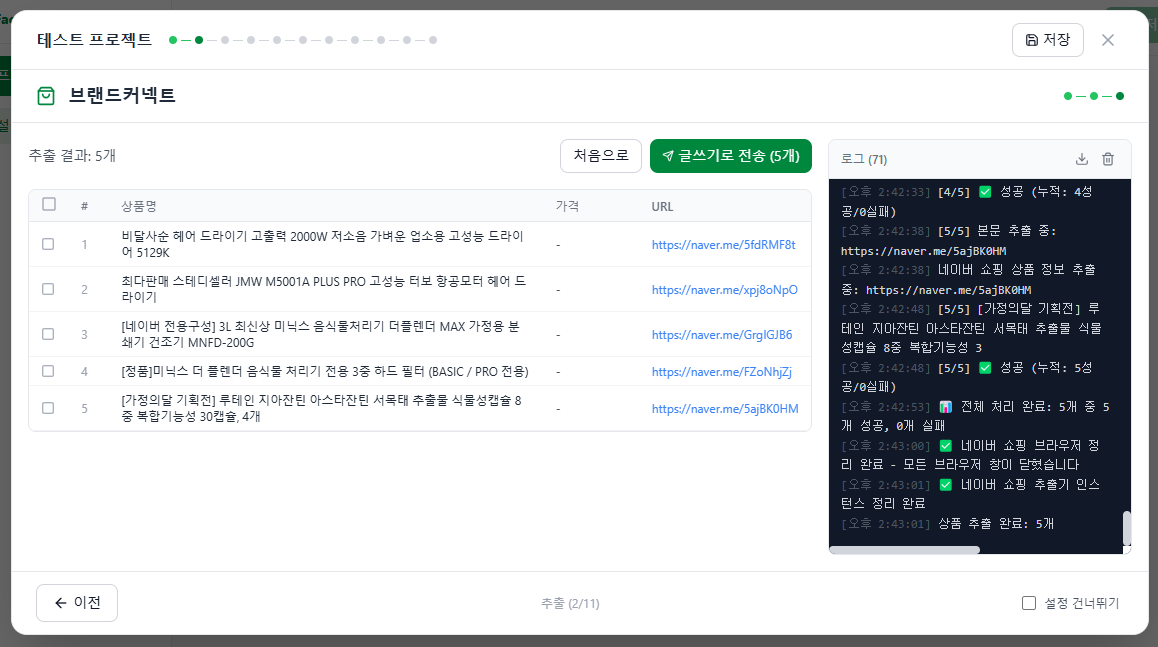The image size is (1158, 647).
Task: Click the 브랜드커넥트 envelope icon
Action: click(x=46, y=96)
